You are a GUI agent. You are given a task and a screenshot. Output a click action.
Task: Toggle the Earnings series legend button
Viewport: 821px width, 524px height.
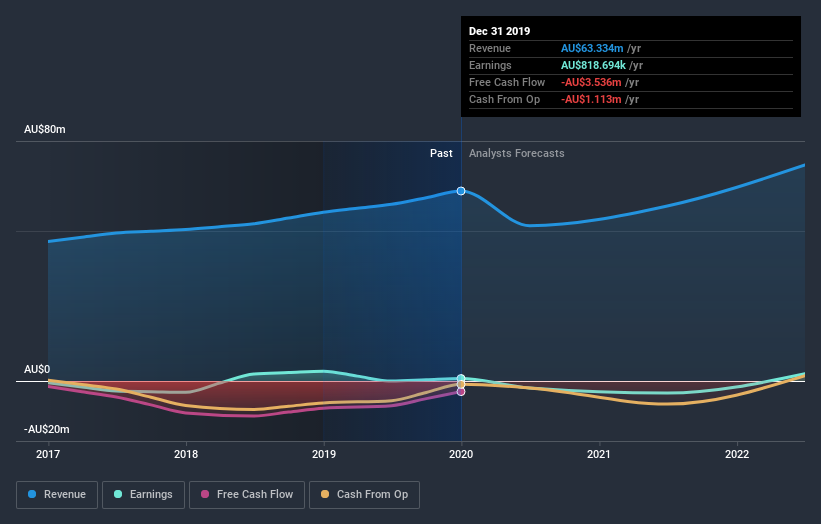[143, 495]
